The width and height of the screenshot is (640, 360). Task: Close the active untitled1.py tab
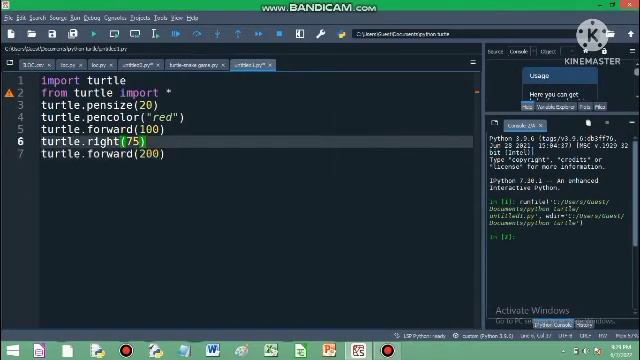click(x=270, y=65)
